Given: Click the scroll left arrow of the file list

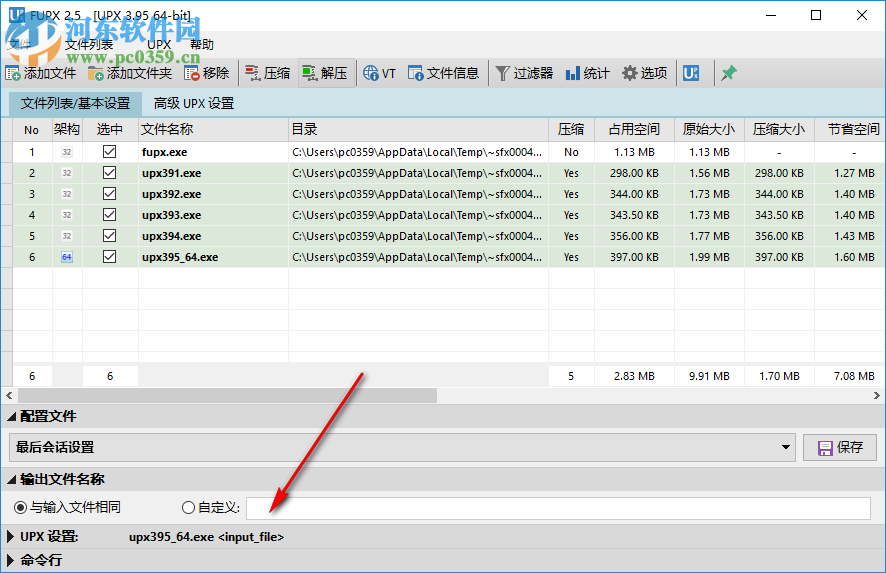Looking at the screenshot, I should click(x=9, y=396).
